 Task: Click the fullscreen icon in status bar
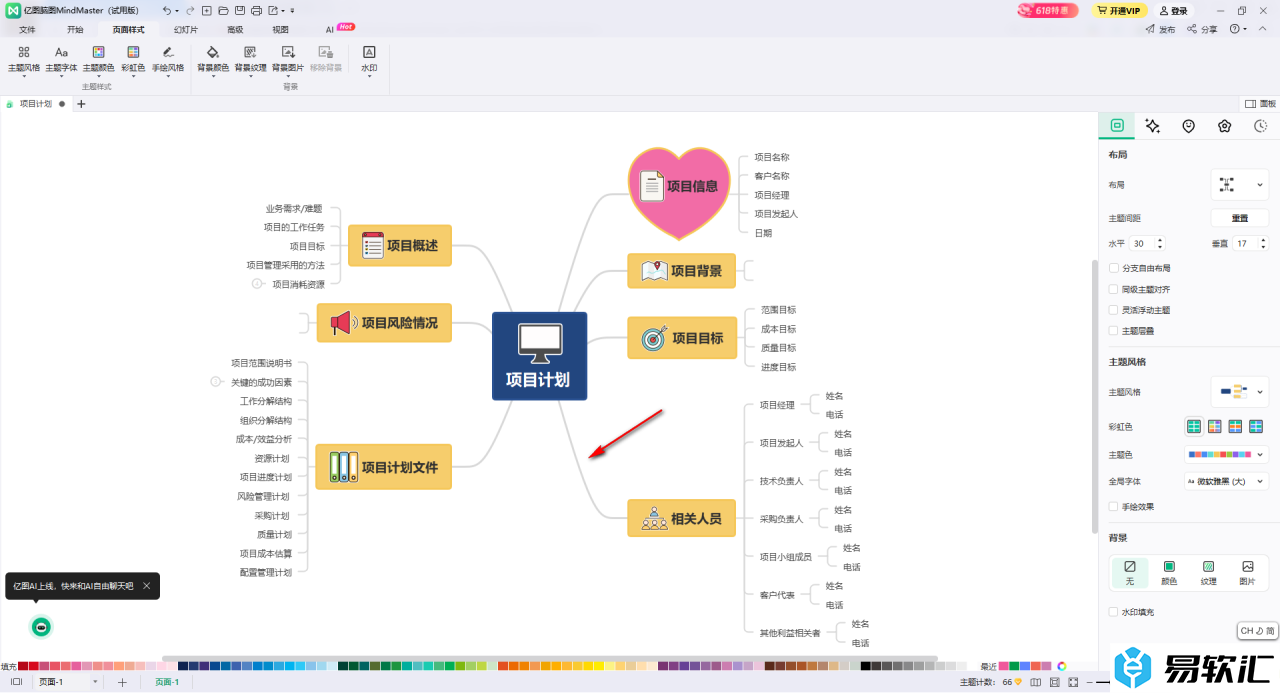point(1073,682)
